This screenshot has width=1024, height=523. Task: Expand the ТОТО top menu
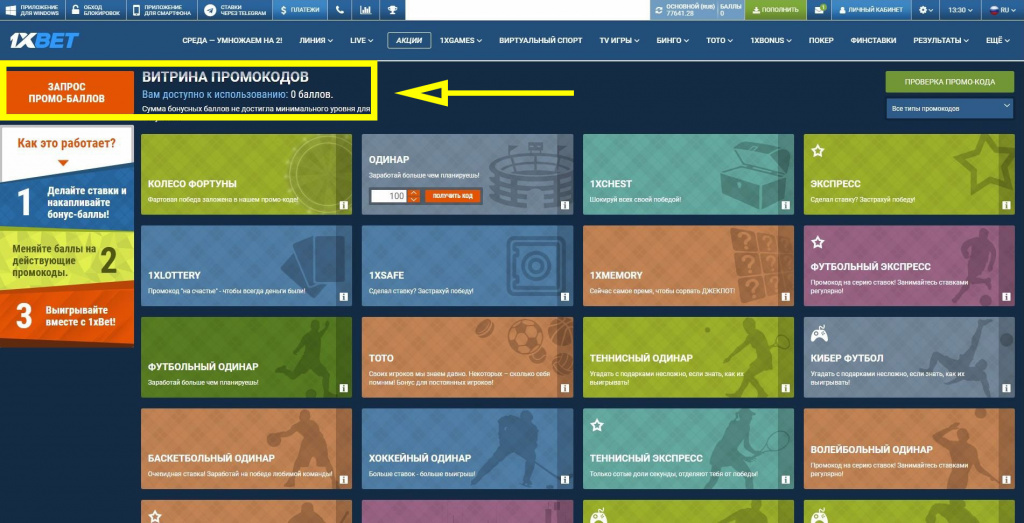point(720,40)
